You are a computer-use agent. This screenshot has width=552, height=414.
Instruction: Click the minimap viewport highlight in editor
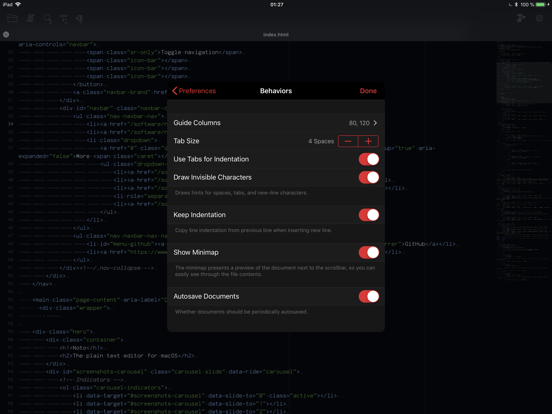[524, 83]
